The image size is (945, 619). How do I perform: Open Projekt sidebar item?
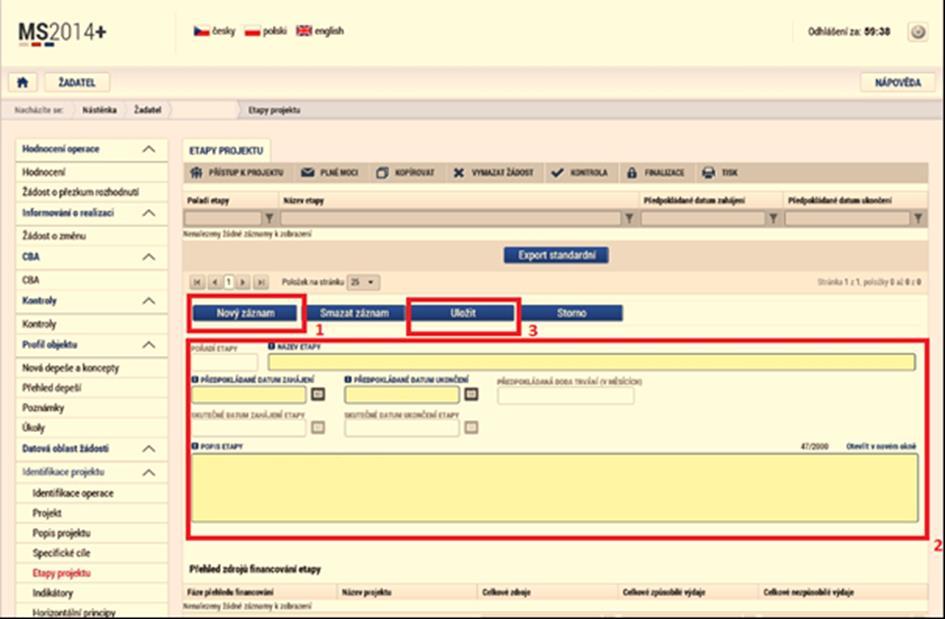(x=47, y=514)
